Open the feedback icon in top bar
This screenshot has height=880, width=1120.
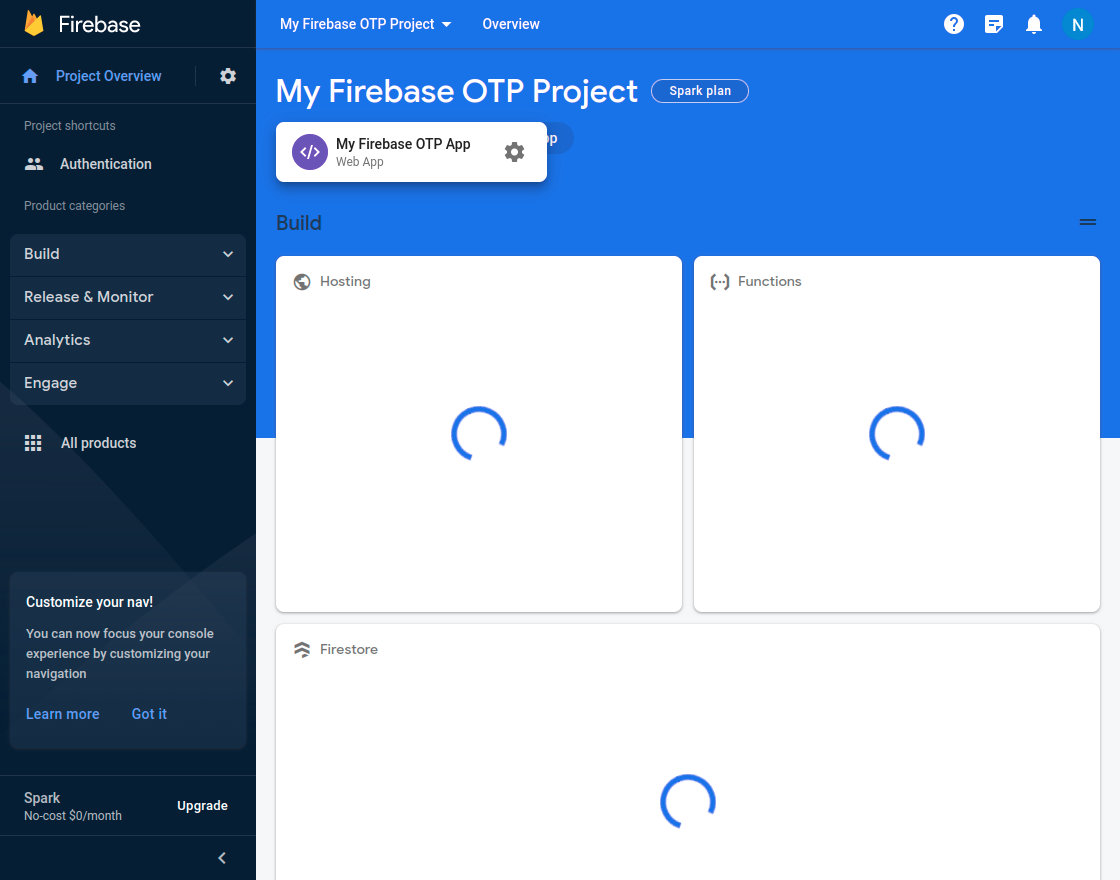pos(993,23)
